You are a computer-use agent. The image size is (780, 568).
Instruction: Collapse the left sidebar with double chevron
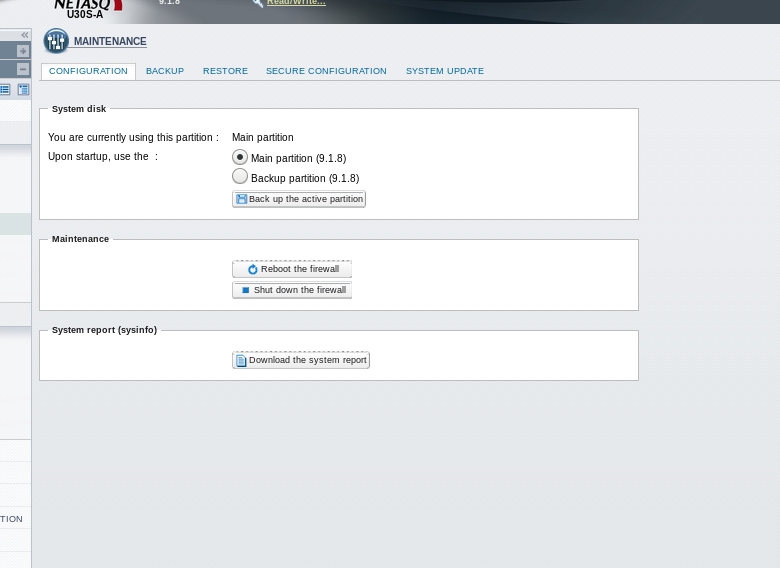click(24, 35)
